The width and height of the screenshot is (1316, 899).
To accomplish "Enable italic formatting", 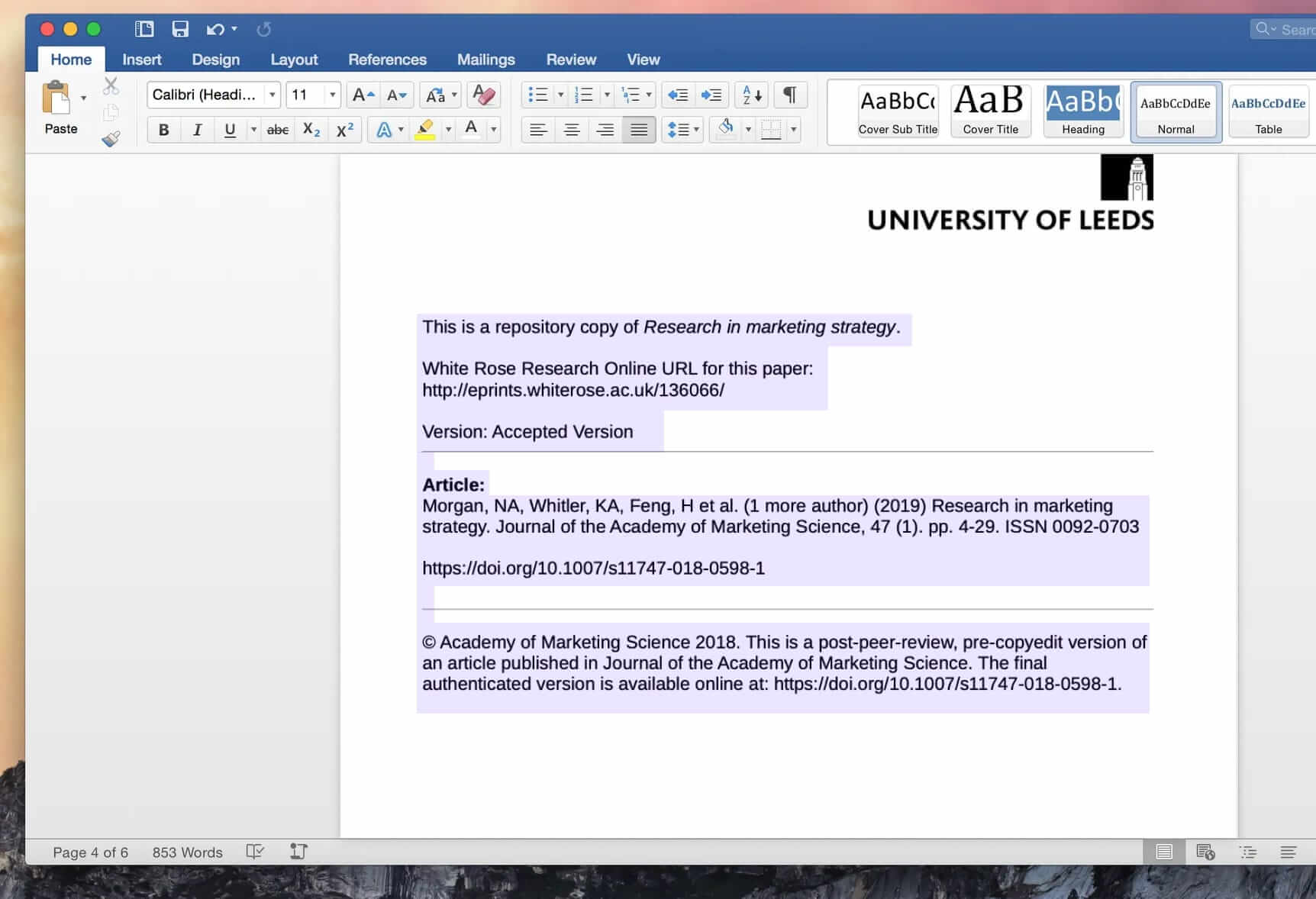I will click(196, 130).
